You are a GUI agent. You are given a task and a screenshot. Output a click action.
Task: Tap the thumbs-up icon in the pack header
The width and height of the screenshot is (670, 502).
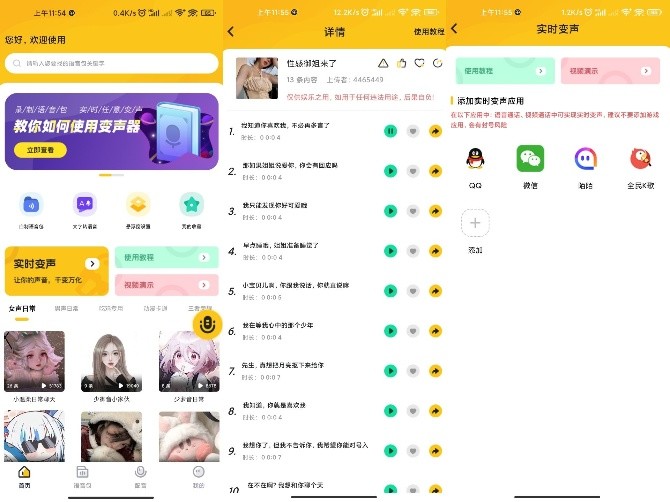401,63
